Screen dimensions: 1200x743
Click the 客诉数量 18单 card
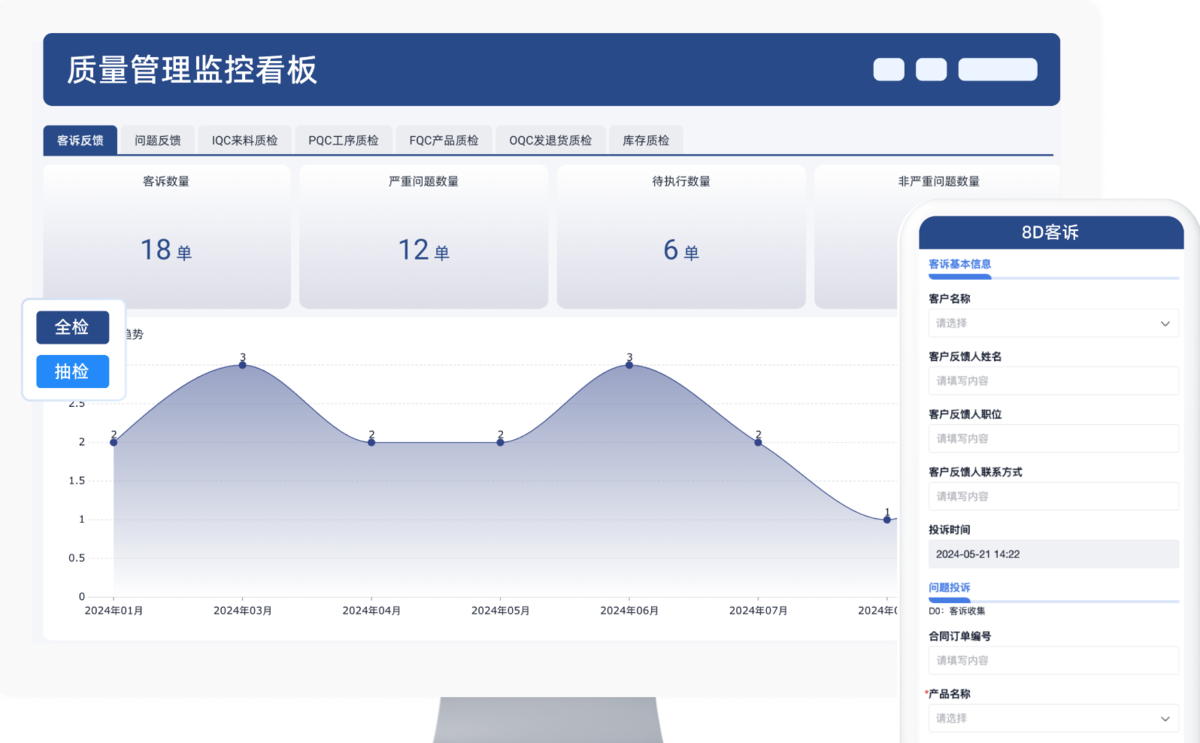pyautogui.click(x=166, y=238)
